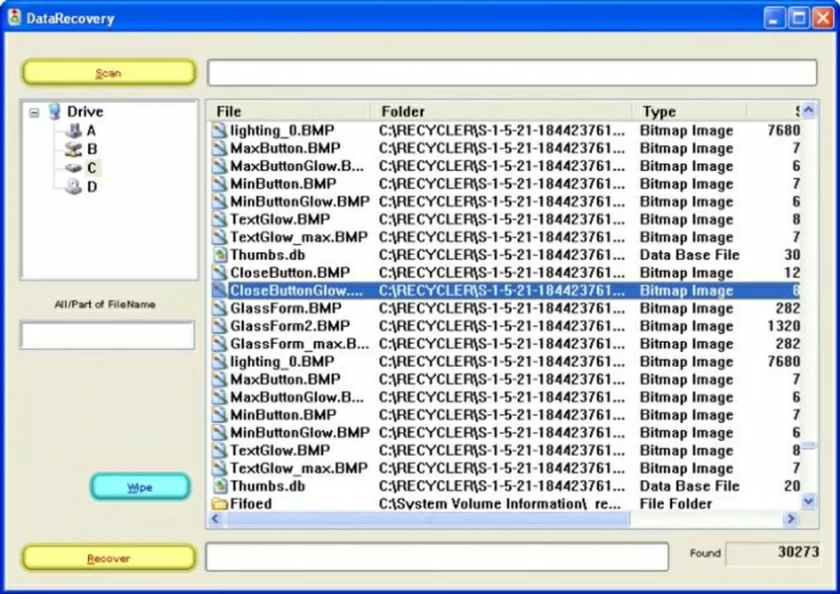Select drive C in the drive tree
The width and height of the screenshot is (840, 594).
90,167
